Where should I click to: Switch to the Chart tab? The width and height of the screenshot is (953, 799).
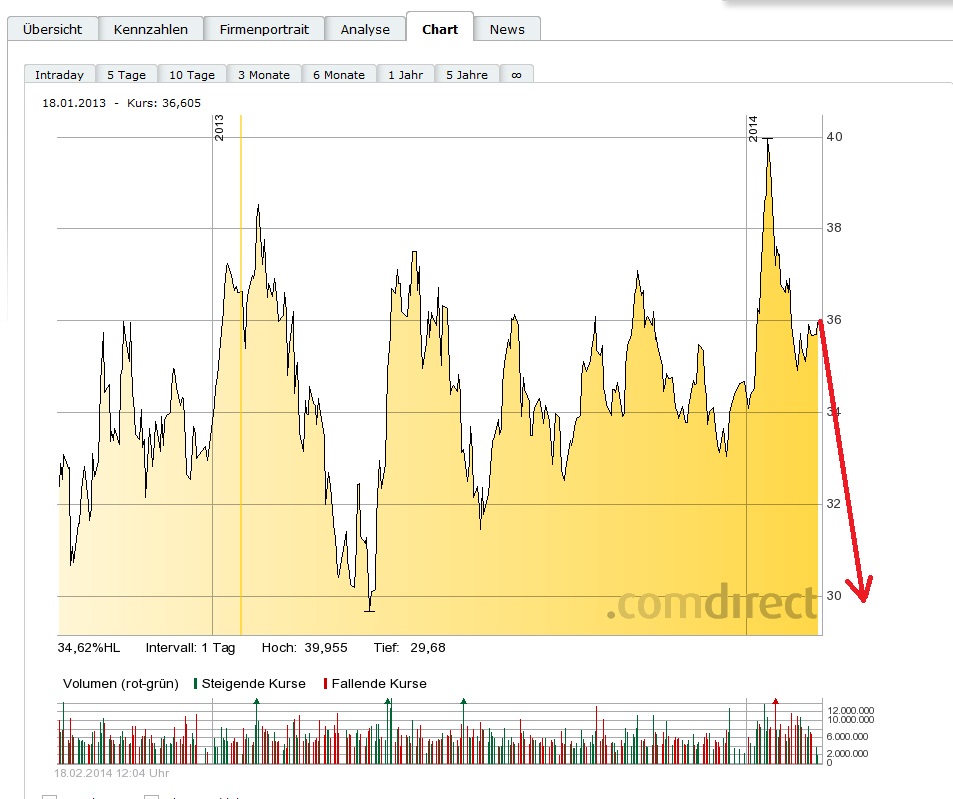click(x=440, y=29)
